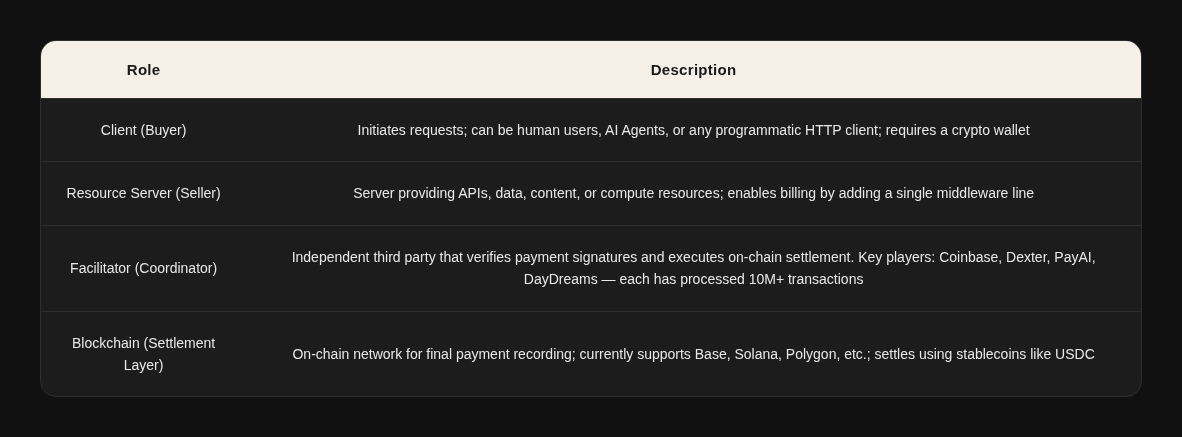Select the Blockchain (Settlement Layer) cell
This screenshot has width=1182, height=437.
coord(143,354)
